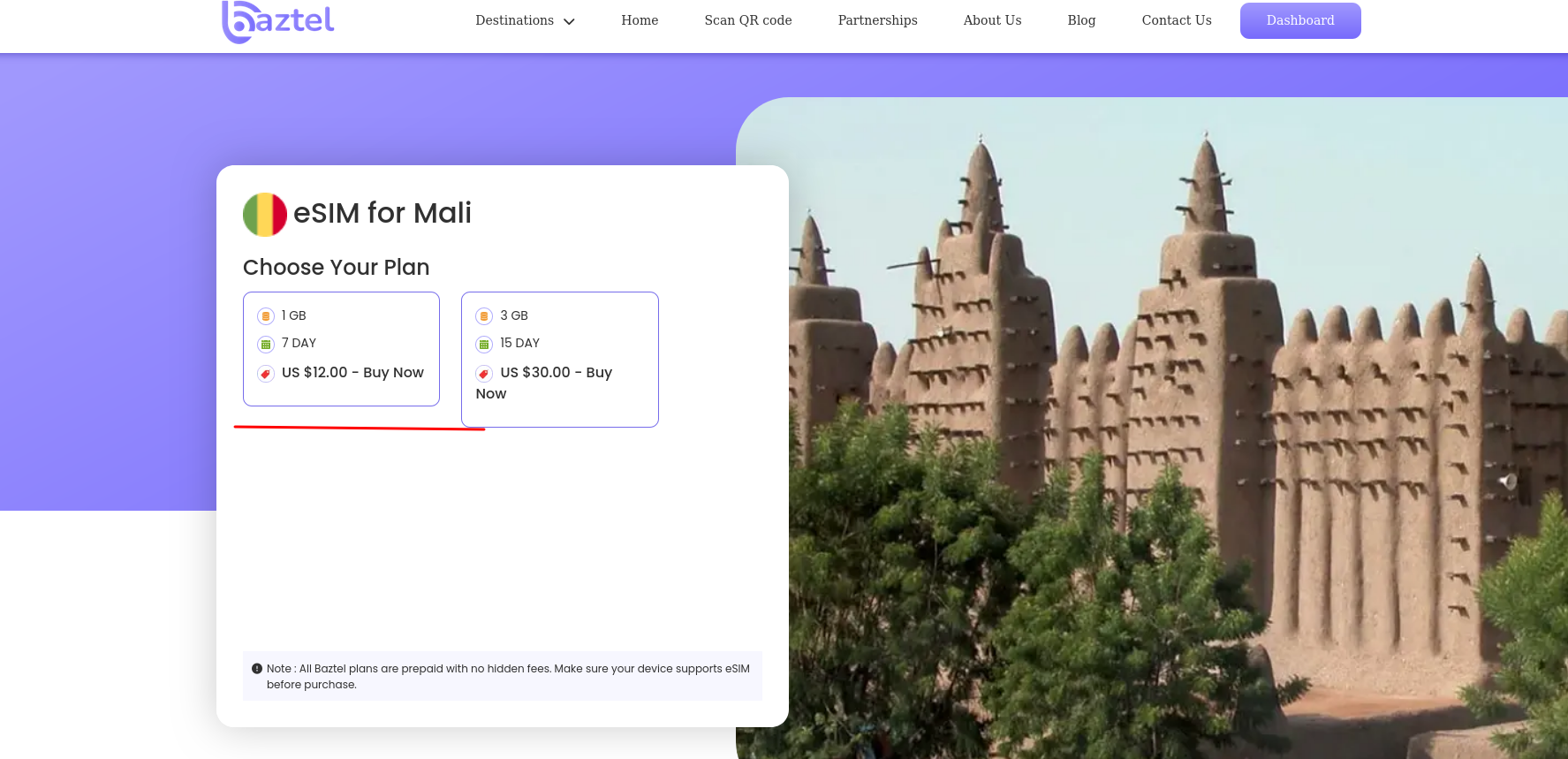1568x759 pixels.
Task: Go to the Home page
Action: (640, 20)
